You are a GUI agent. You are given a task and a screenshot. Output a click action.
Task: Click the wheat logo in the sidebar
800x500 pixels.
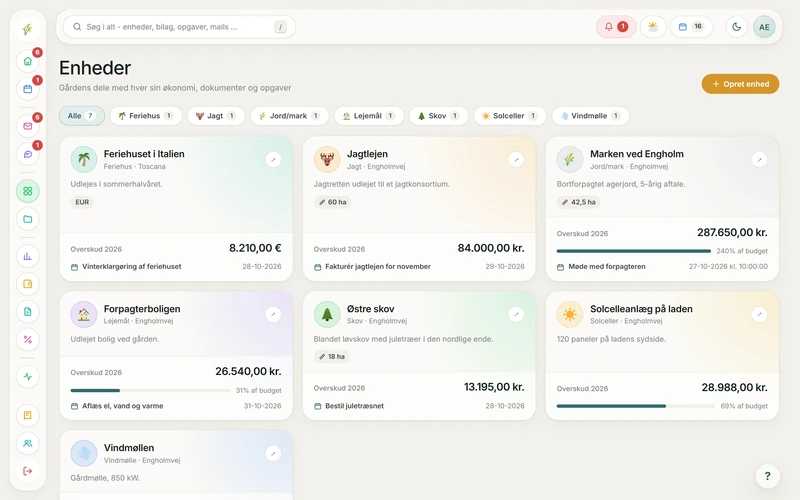28,29
